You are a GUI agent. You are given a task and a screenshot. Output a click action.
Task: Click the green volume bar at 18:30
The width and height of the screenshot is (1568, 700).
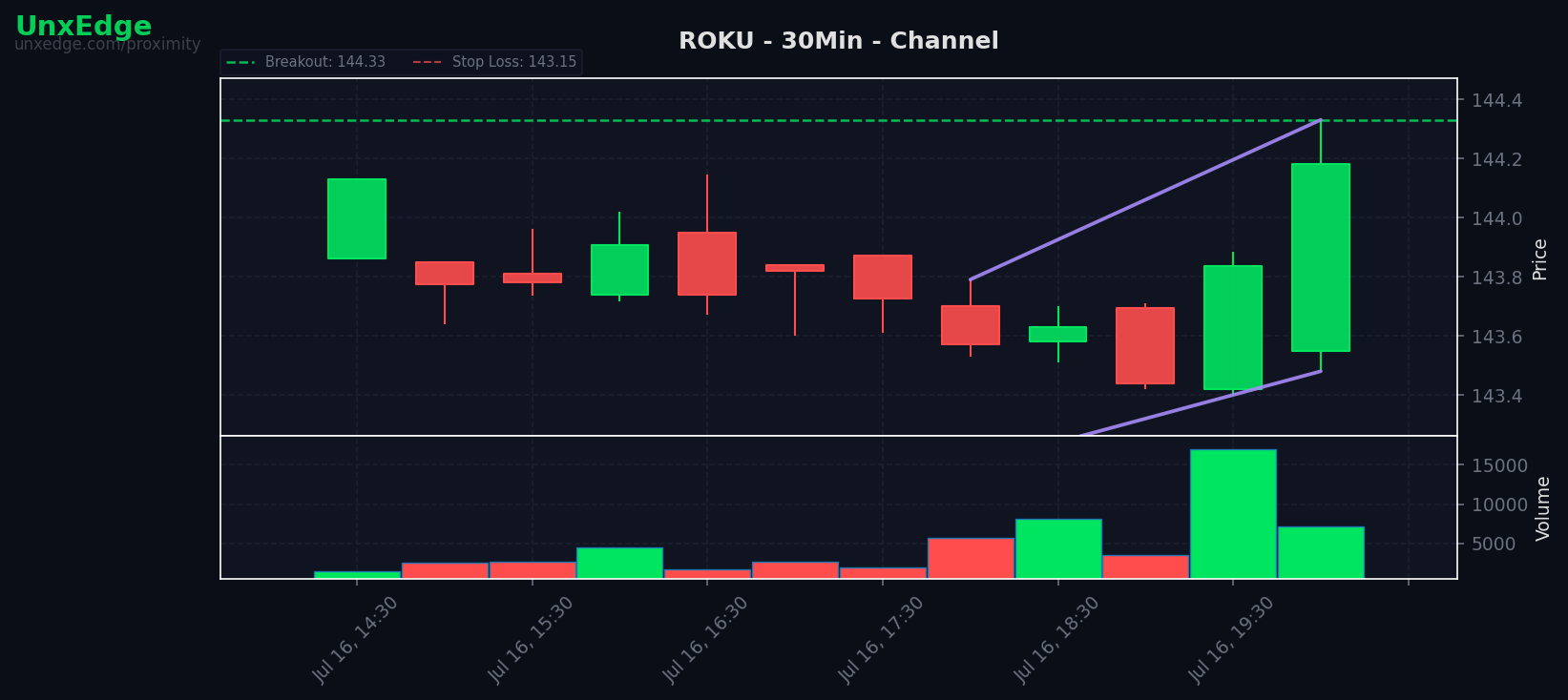point(1057,548)
